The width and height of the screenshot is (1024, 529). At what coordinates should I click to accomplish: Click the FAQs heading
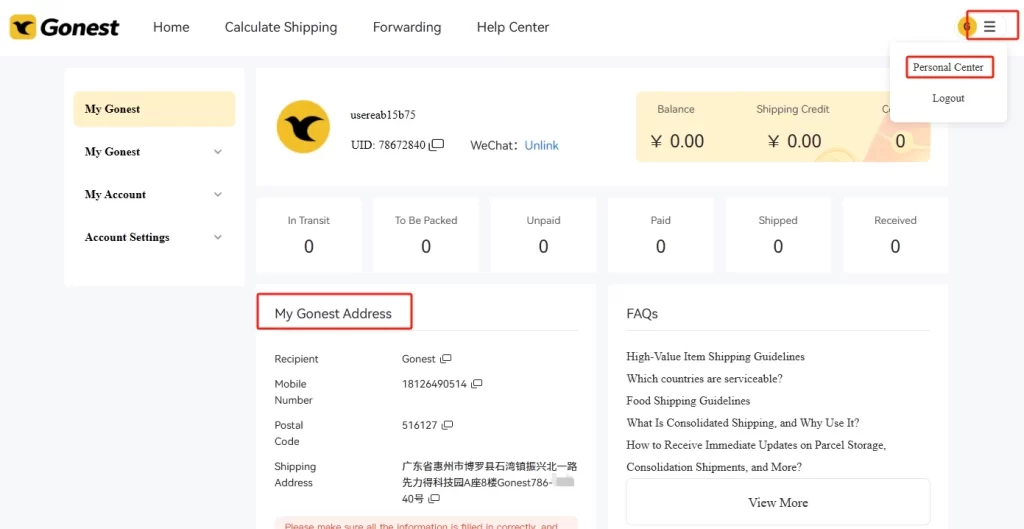coord(642,313)
